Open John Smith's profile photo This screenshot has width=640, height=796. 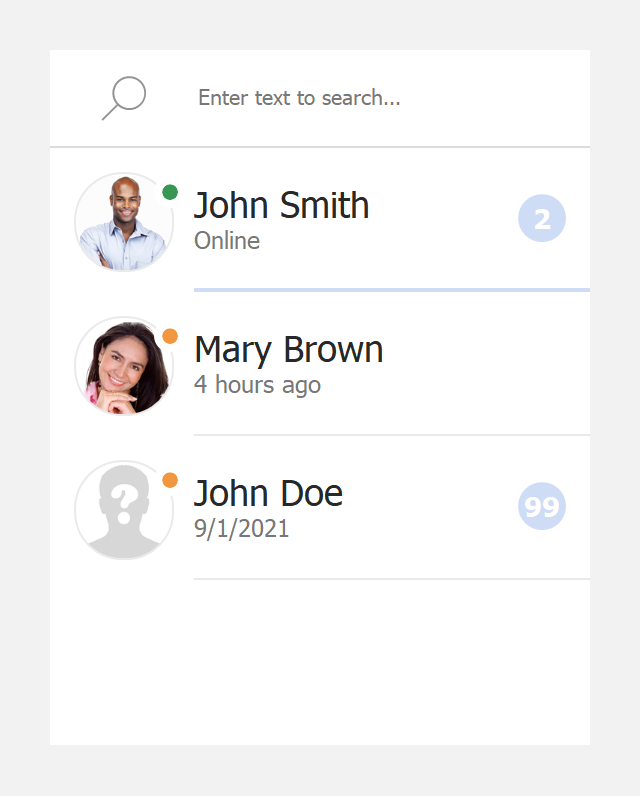click(124, 222)
